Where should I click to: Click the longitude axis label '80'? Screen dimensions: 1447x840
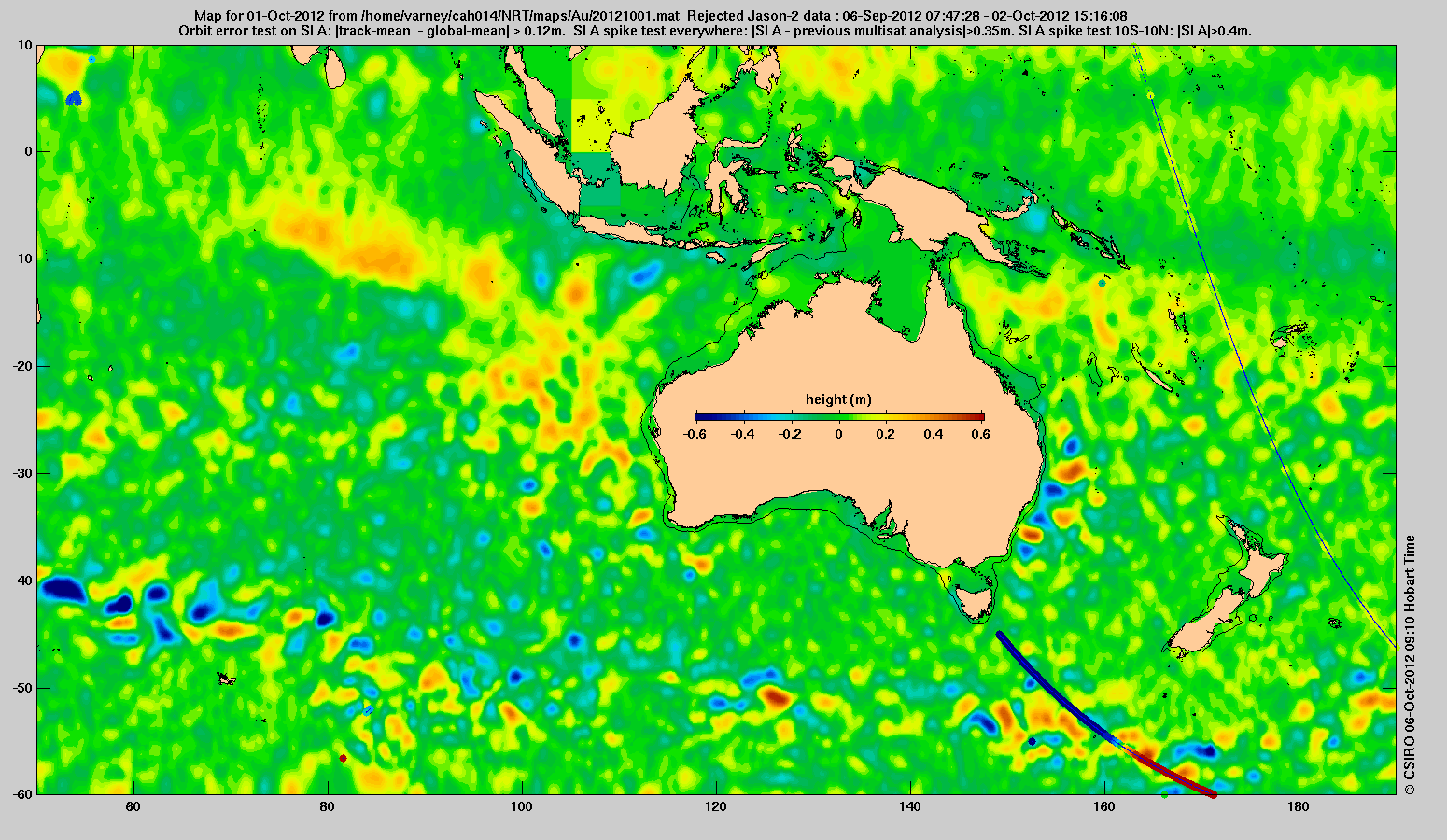pyautogui.click(x=327, y=806)
